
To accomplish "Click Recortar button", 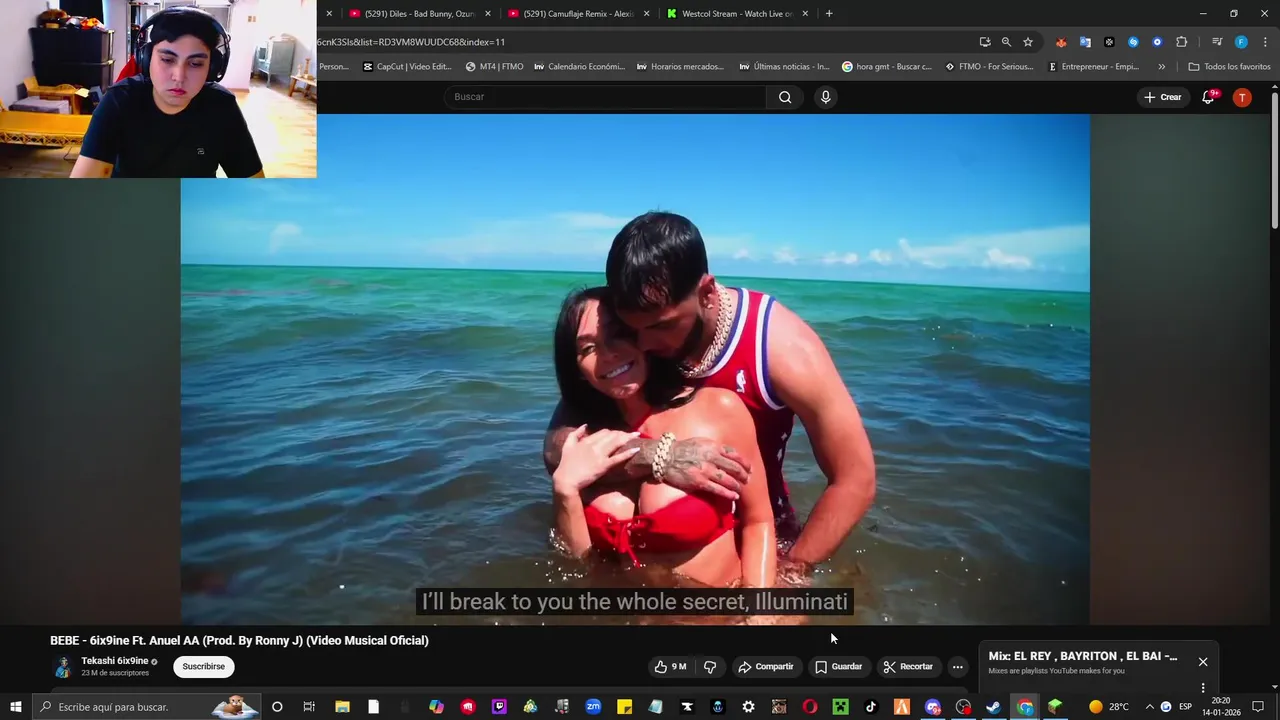I will pos(908,667).
